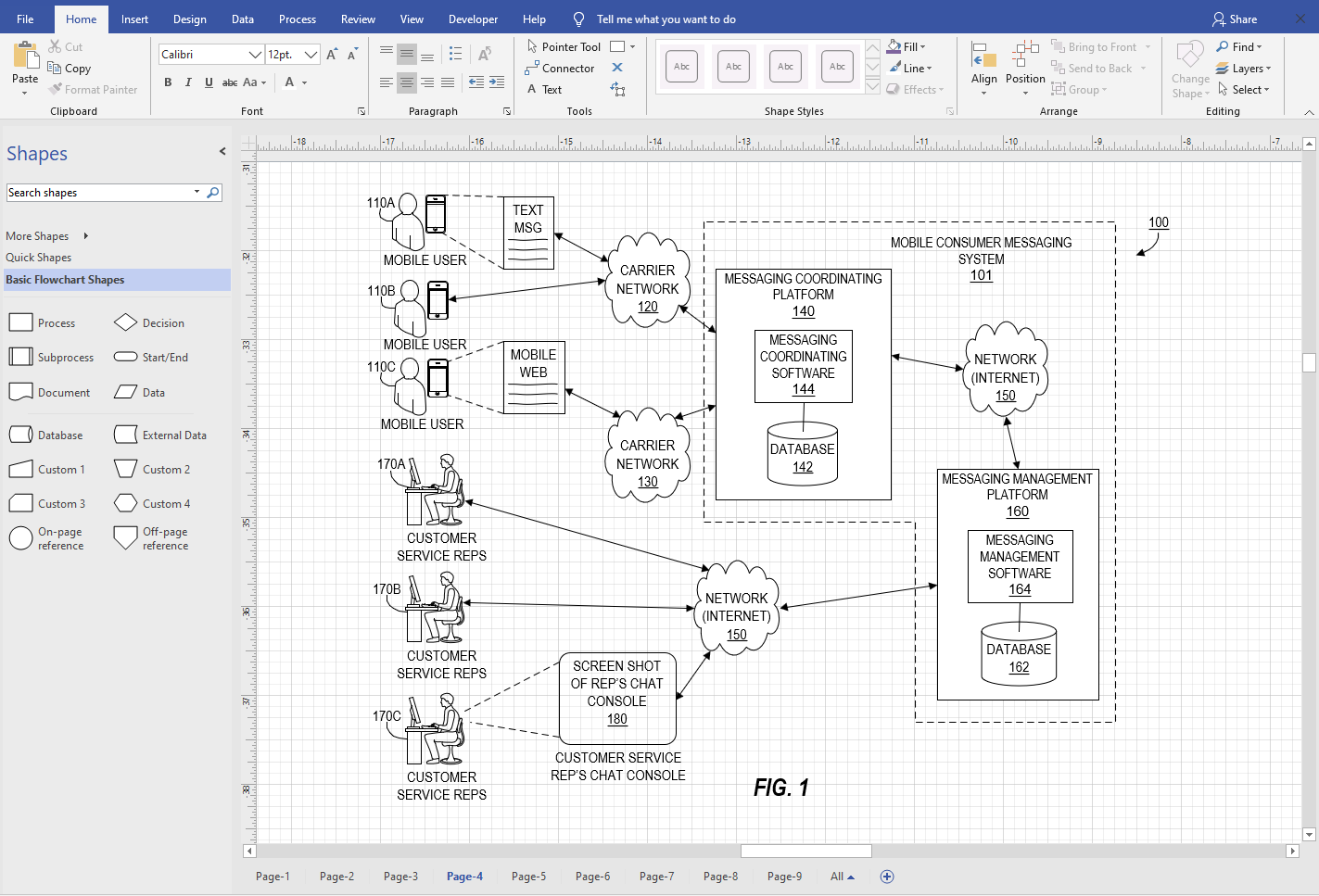This screenshot has width=1319, height=896.
Task: Click the Increase Font Size icon
Action: click(332, 55)
